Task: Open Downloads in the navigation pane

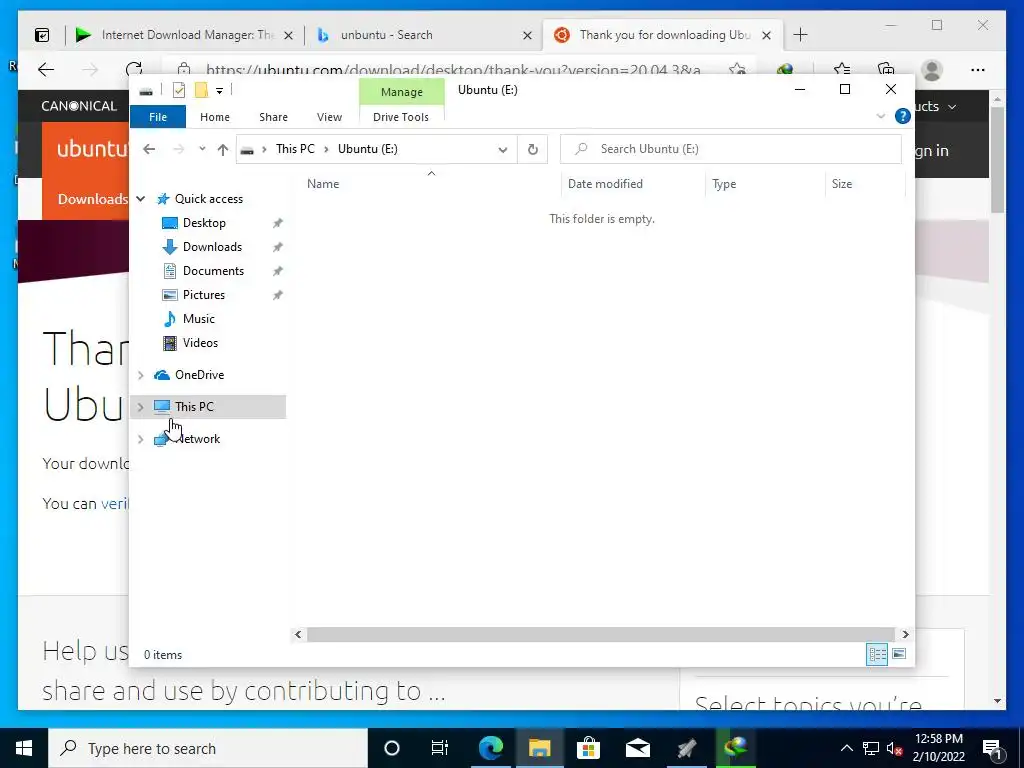Action: click(212, 247)
